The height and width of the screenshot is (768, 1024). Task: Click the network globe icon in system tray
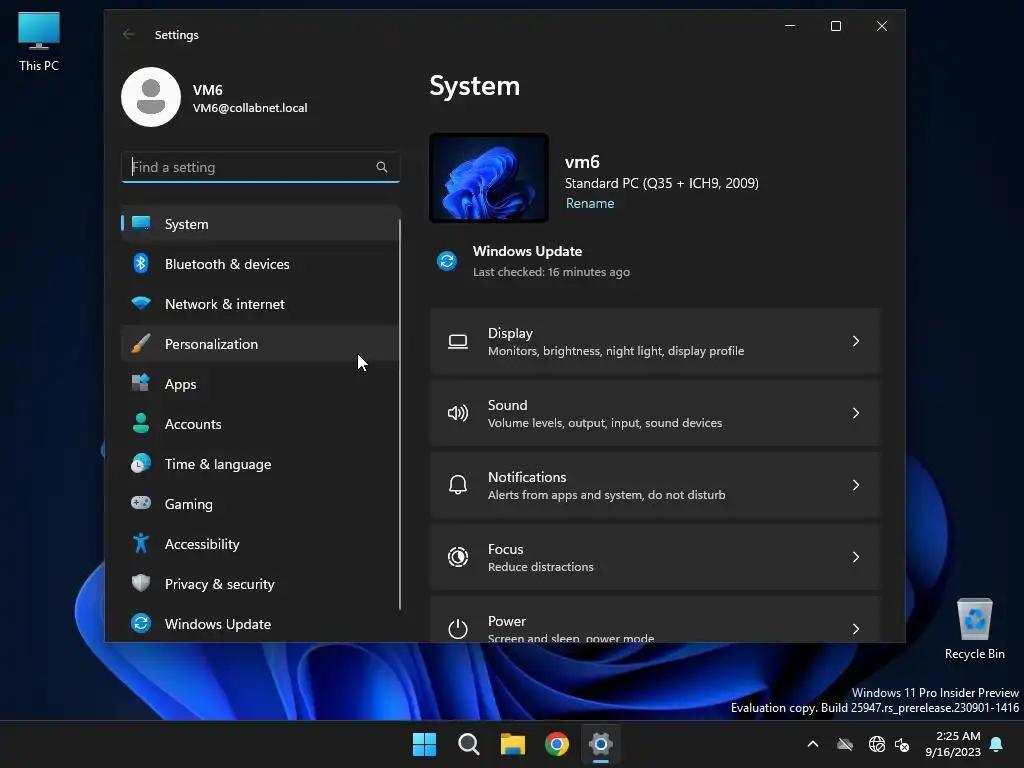[877, 744]
